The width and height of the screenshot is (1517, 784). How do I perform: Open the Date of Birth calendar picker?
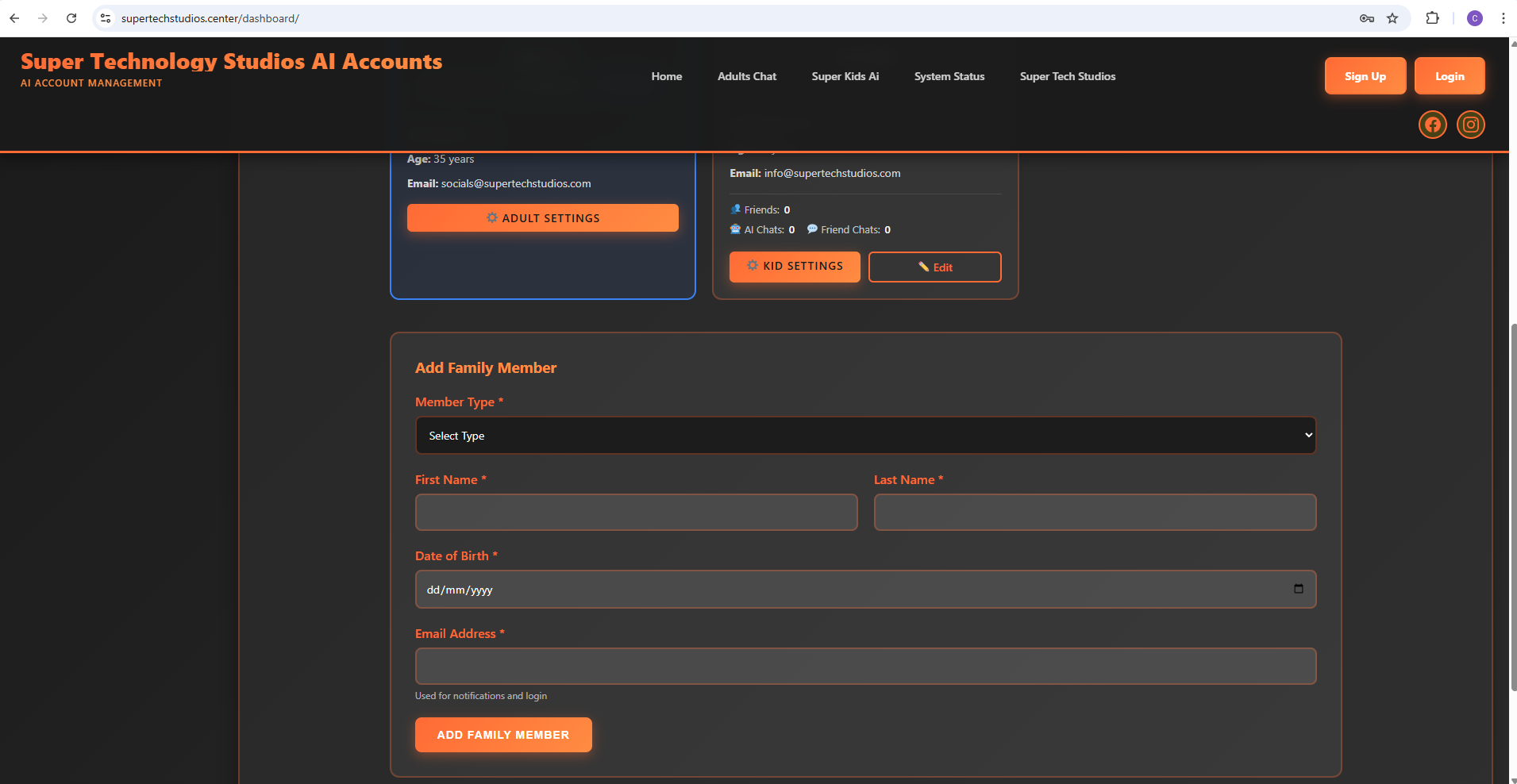click(x=1299, y=589)
